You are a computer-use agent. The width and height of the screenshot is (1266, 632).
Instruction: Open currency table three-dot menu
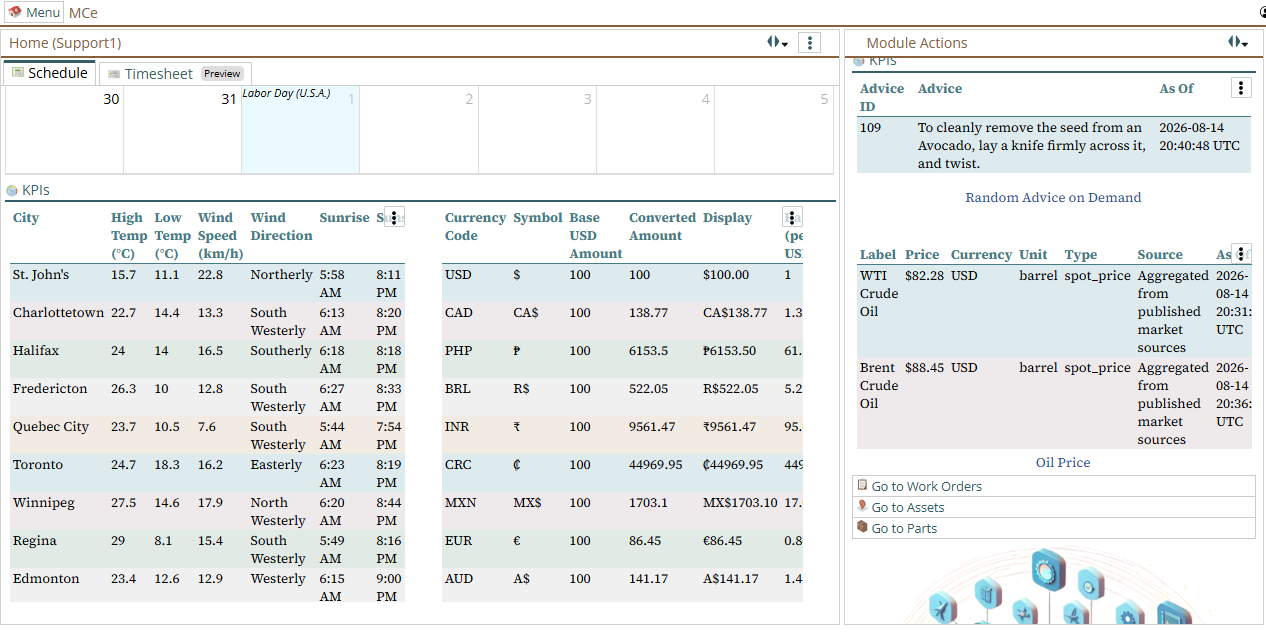792,217
